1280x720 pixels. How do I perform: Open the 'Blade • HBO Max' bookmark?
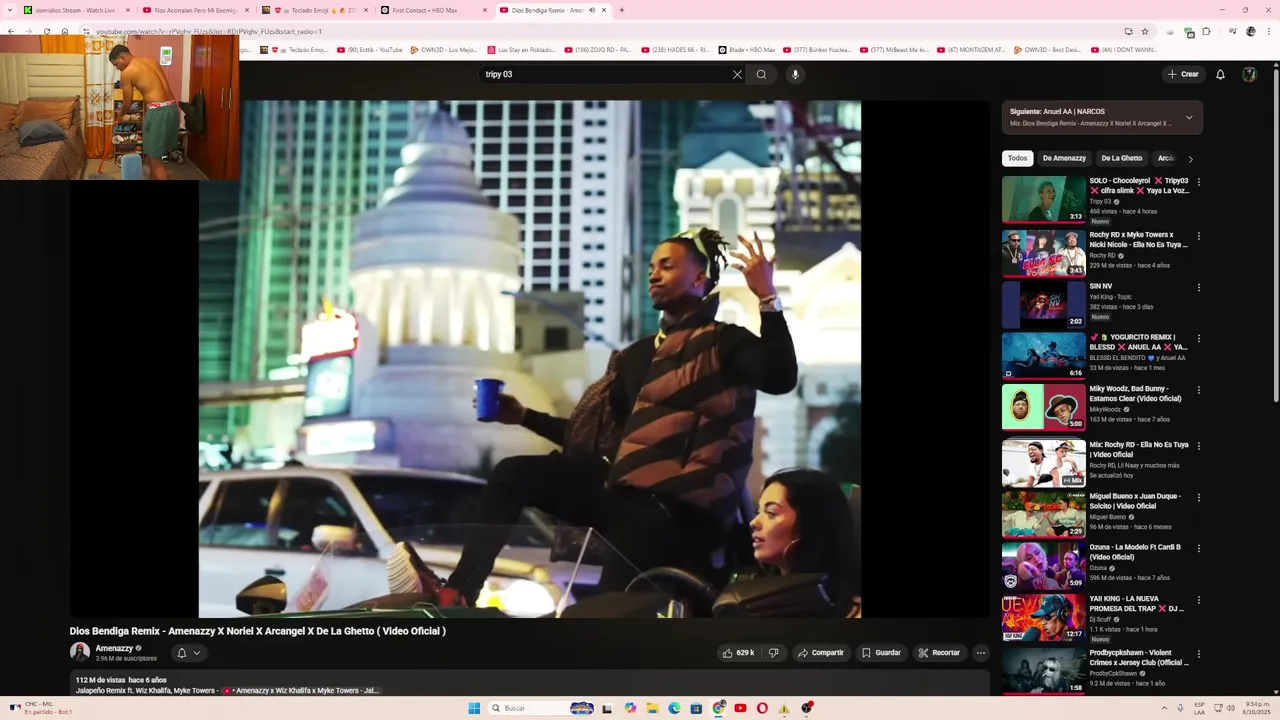[747, 50]
